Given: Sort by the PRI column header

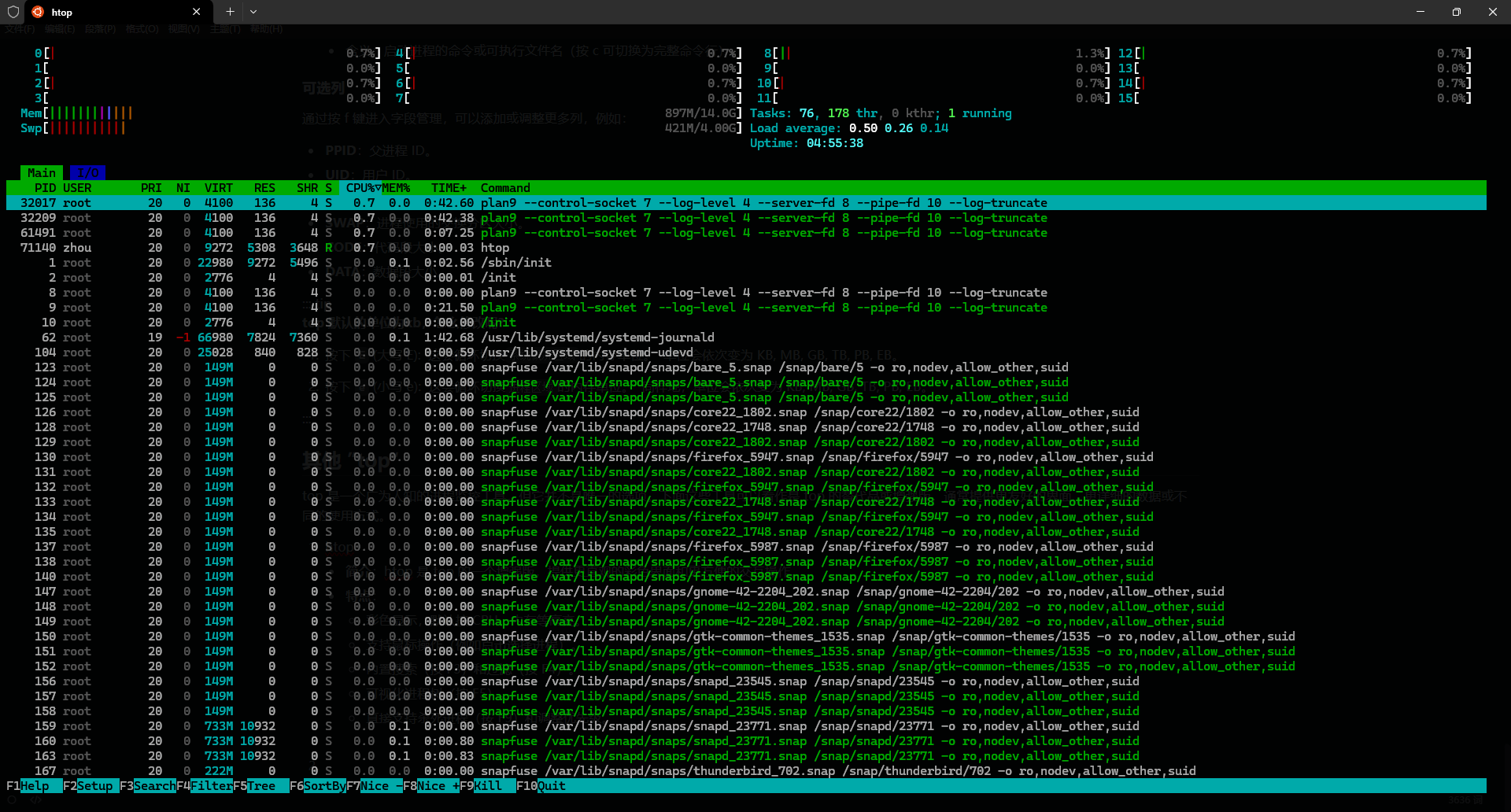Looking at the screenshot, I should 151,188.
